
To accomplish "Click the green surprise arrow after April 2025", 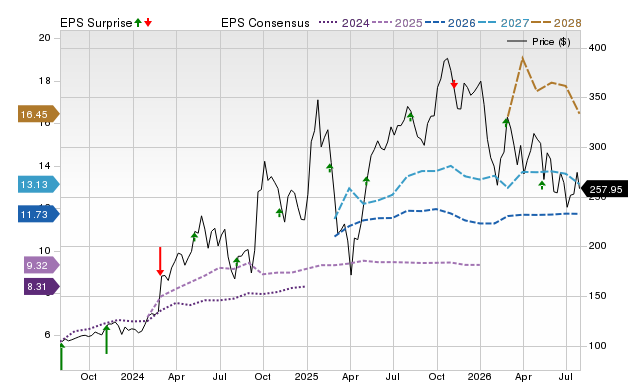I will tap(366, 180).
